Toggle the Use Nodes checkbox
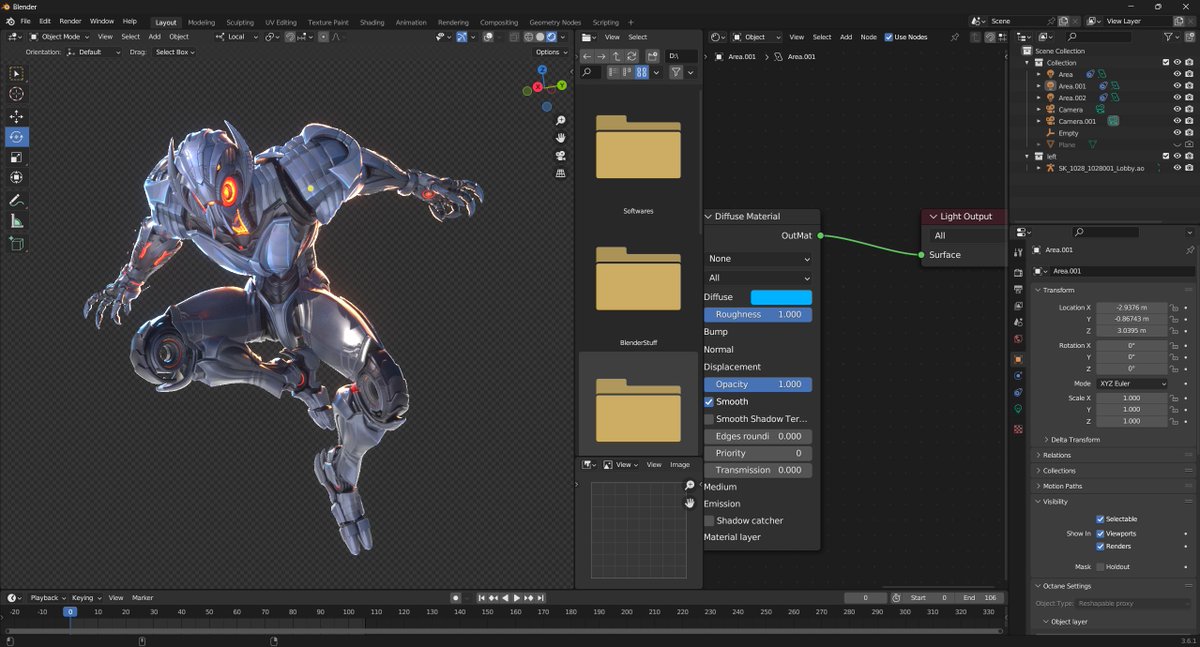 (889, 37)
